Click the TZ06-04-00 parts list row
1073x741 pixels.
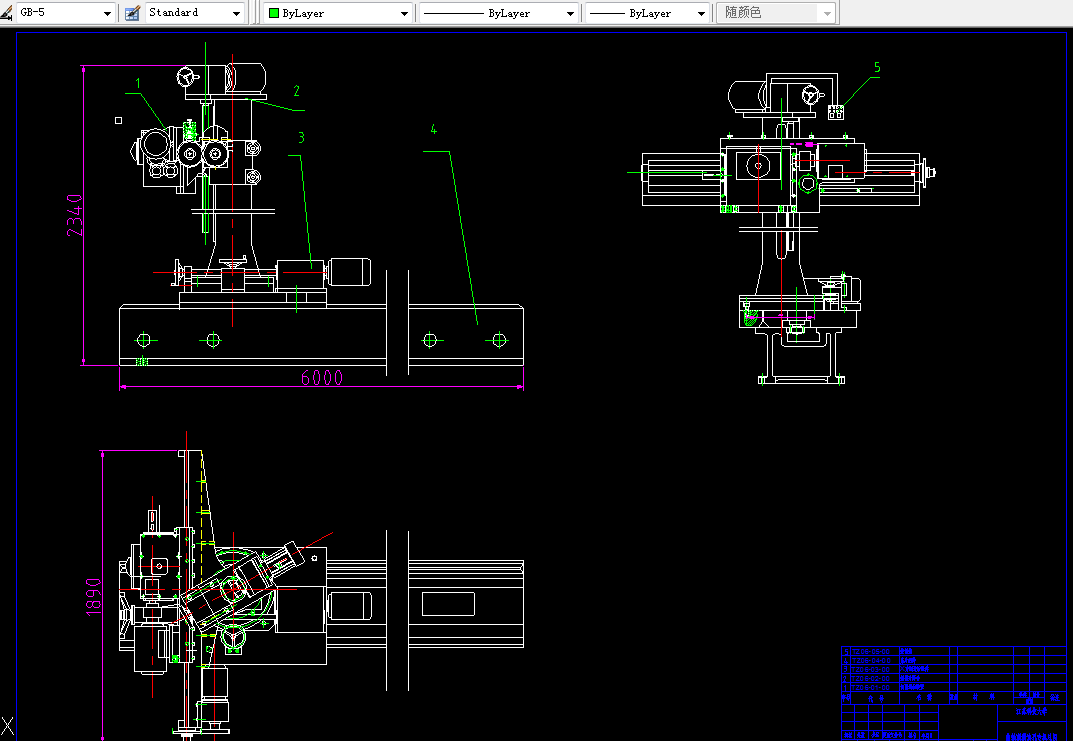(x=955, y=660)
